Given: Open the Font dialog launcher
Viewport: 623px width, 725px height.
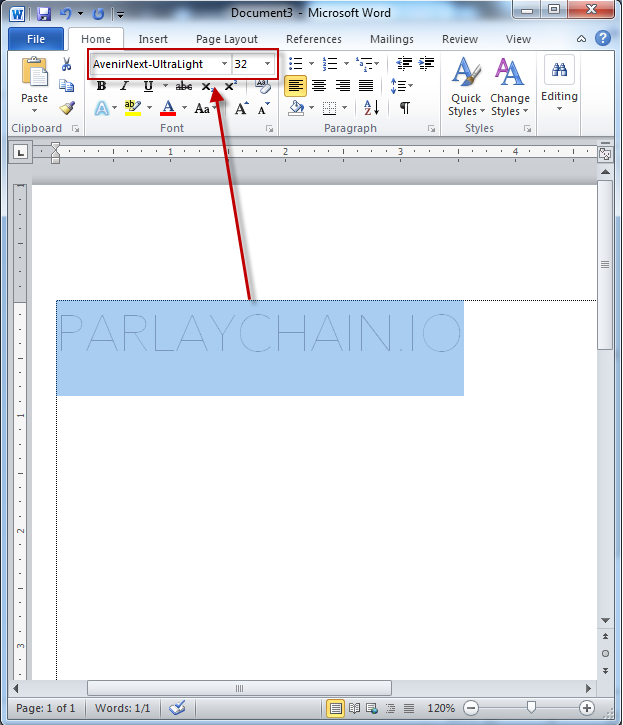Looking at the screenshot, I should coord(269,129).
